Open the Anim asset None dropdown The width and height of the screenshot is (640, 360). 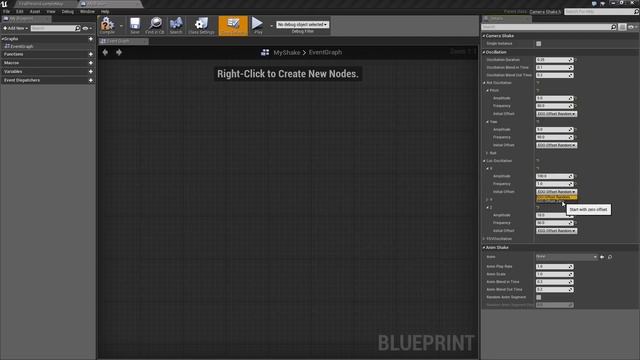(567, 257)
